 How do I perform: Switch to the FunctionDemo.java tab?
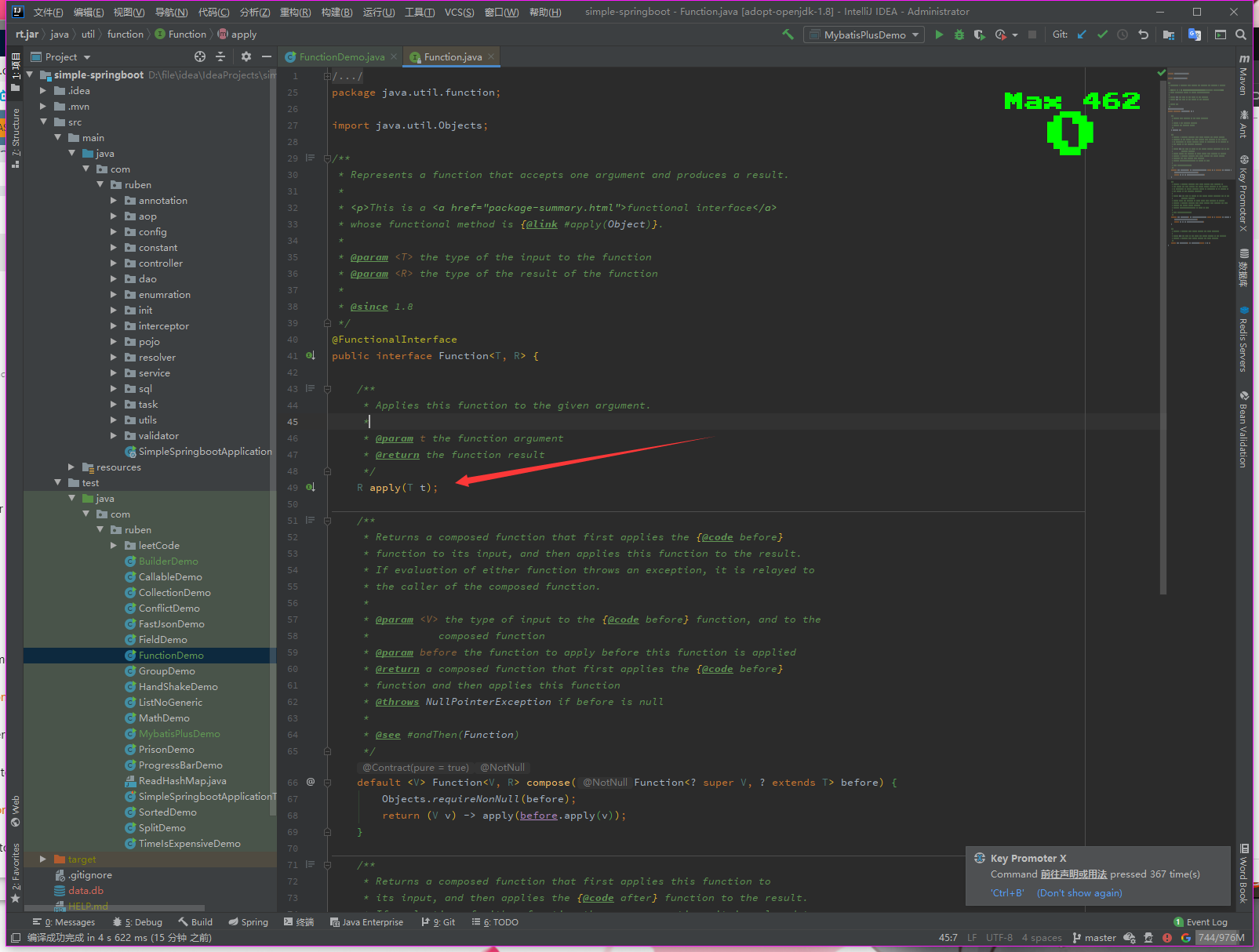341,57
